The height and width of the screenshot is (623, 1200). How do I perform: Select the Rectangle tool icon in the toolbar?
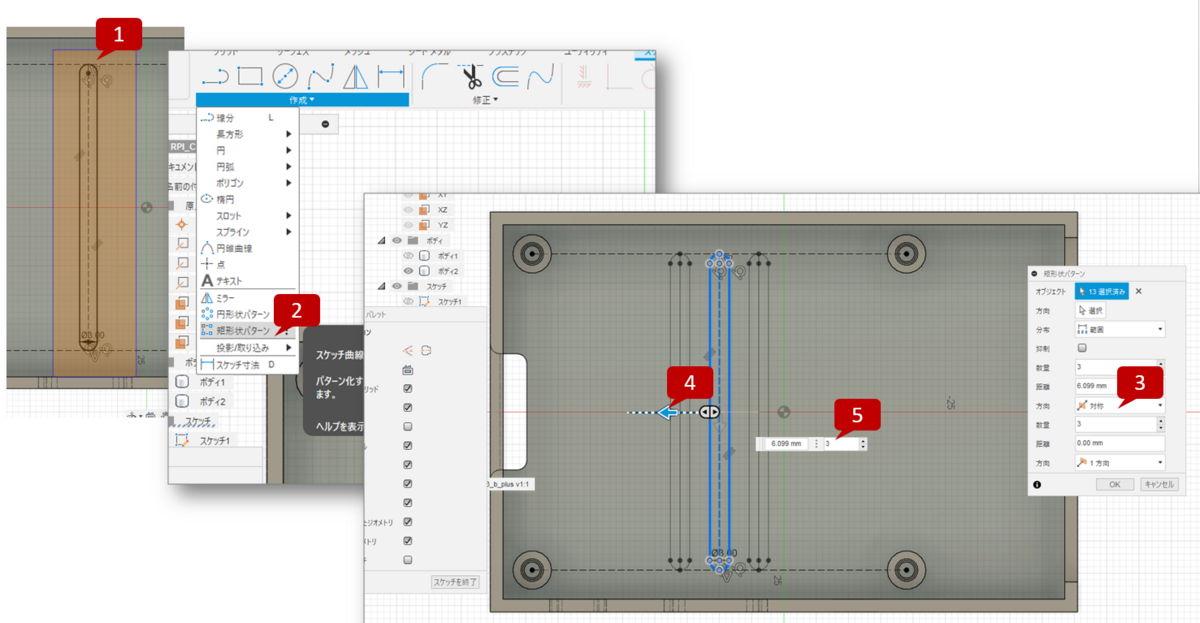click(x=250, y=77)
